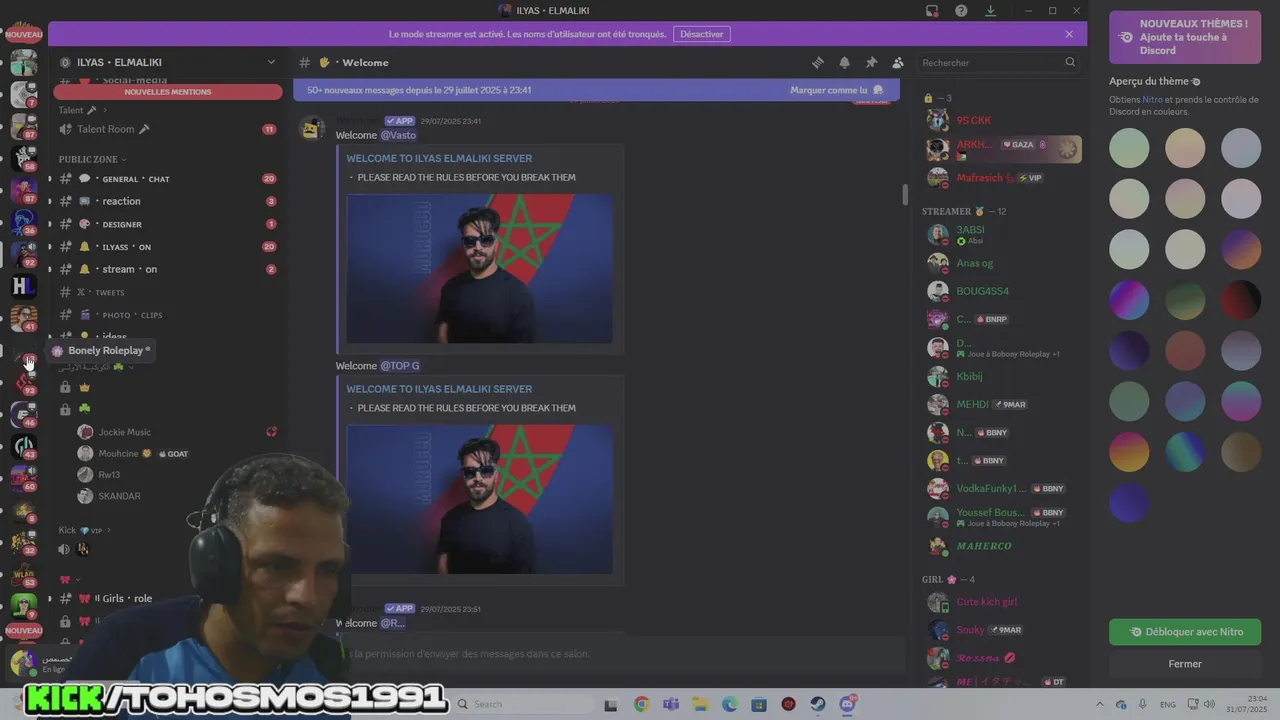Open first welcome embed image
1280x720 pixels.
tap(479, 269)
